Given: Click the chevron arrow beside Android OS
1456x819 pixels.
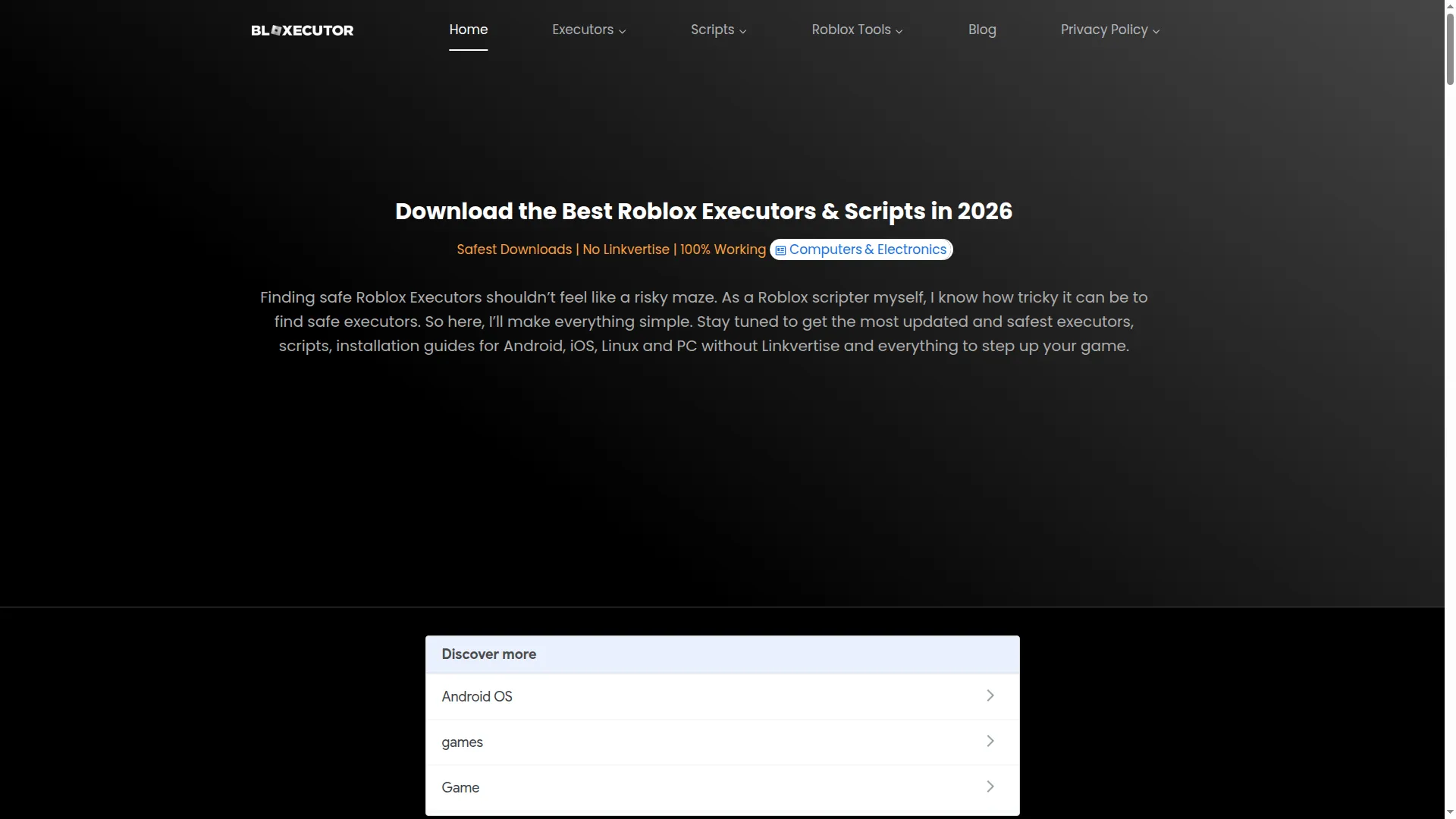Looking at the screenshot, I should pyautogui.click(x=990, y=695).
